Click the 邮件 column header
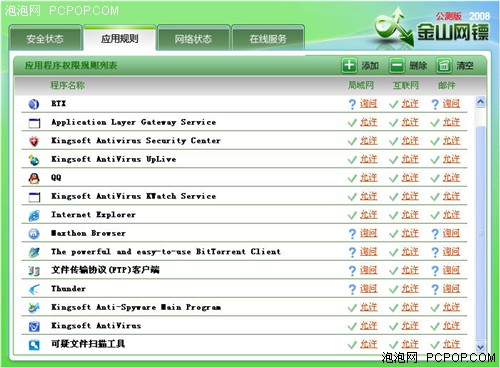The image size is (500, 368). tap(447, 85)
